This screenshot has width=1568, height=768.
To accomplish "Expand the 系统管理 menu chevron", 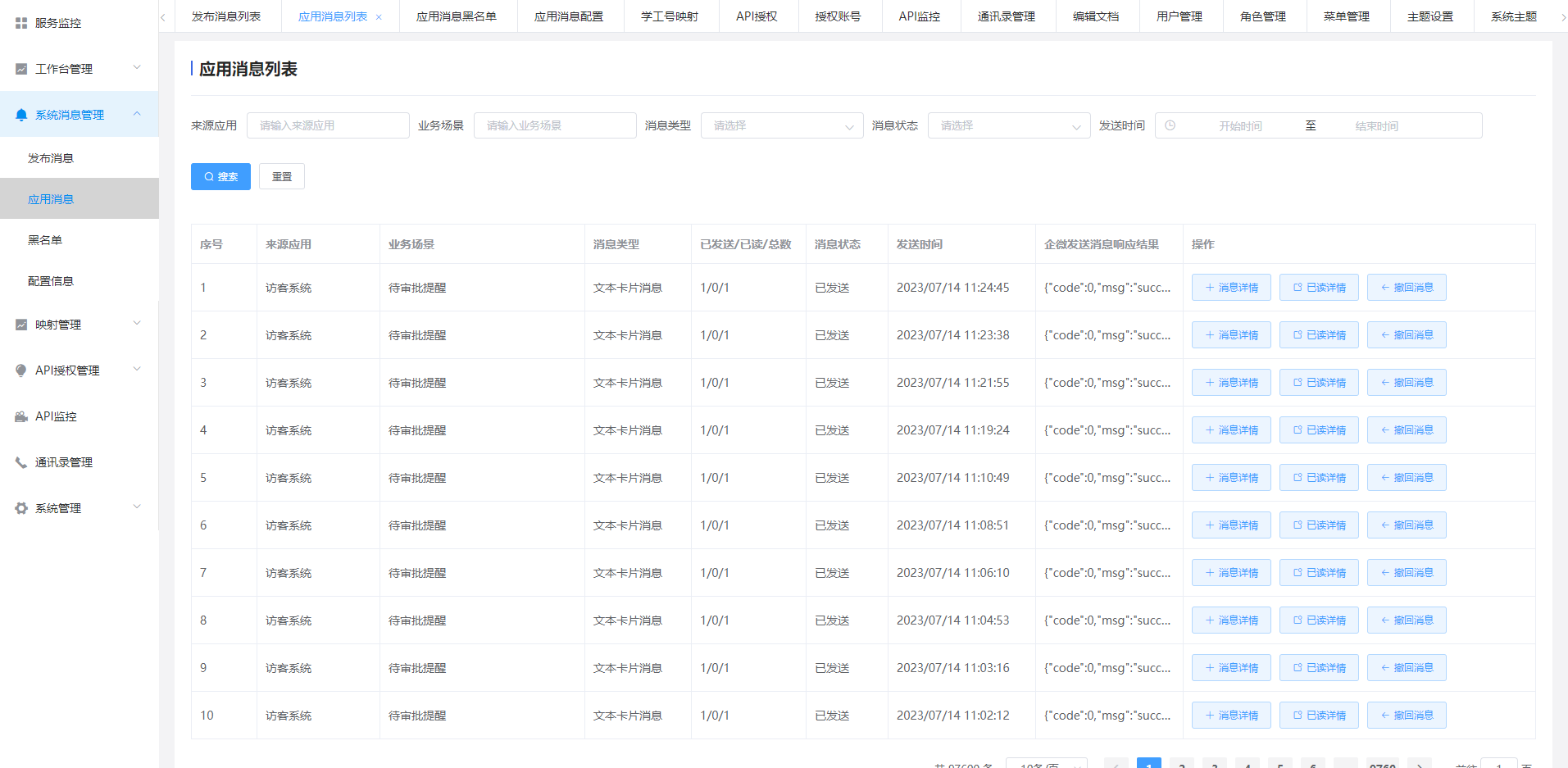I will point(137,507).
